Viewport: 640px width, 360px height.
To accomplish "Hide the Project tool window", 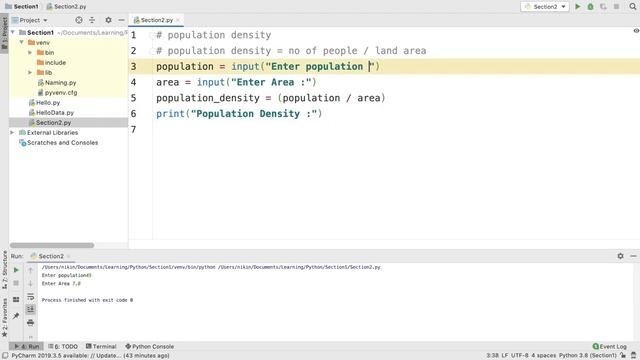I will 121,20.
